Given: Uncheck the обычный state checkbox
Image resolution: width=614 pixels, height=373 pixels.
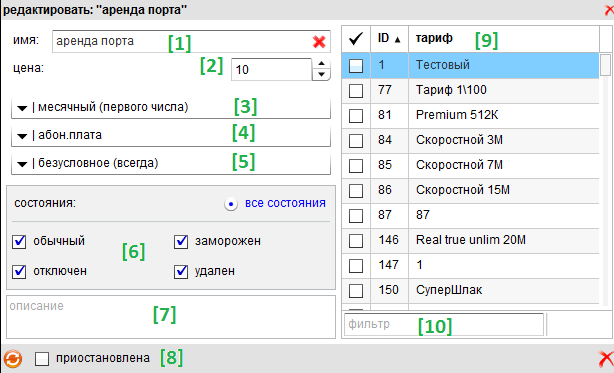Looking at the screenshot, I should (19, 241).
